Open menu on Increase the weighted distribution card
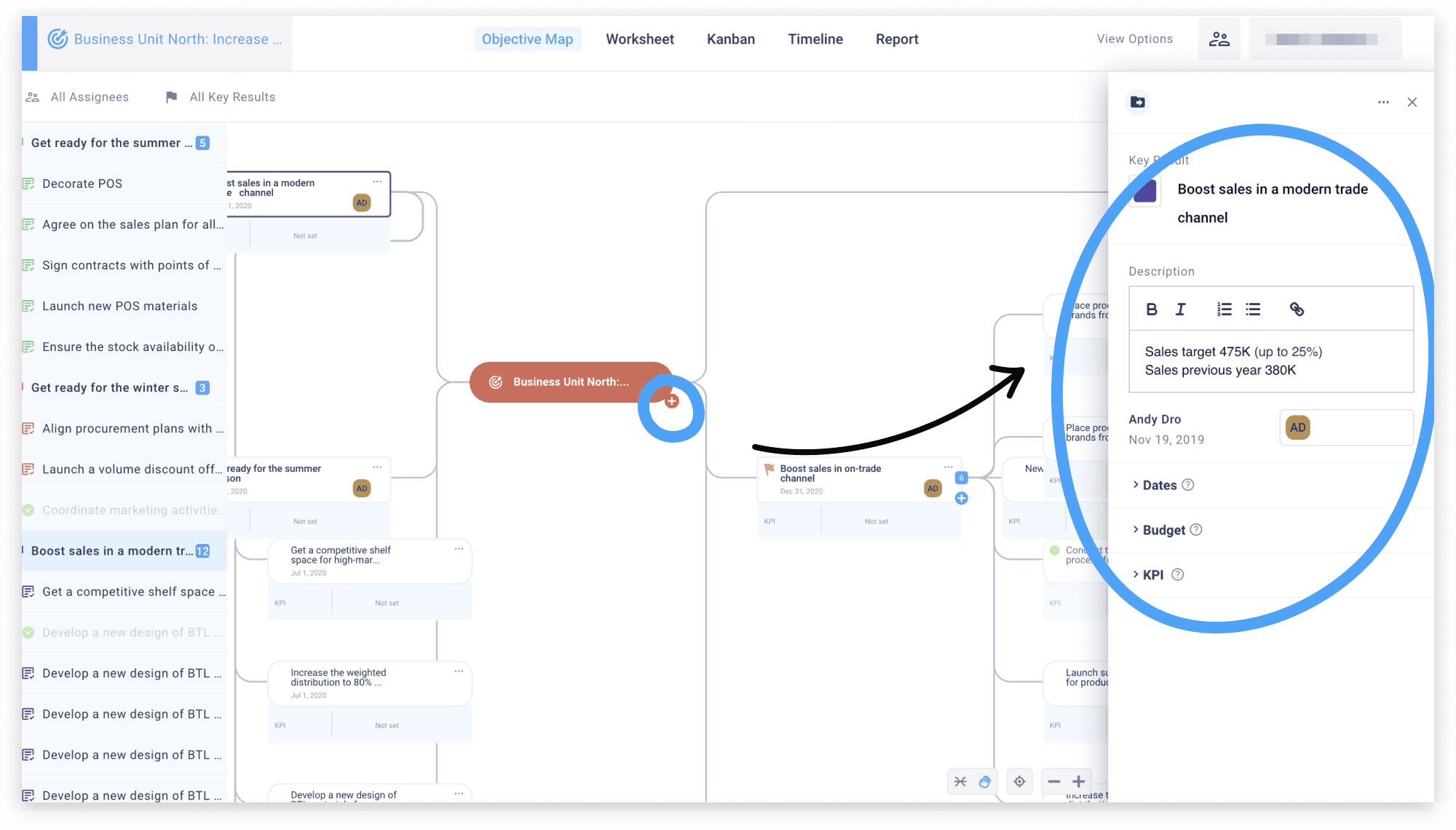The height and width of the screenshot is (830, 1456). (x=459, y=671)
